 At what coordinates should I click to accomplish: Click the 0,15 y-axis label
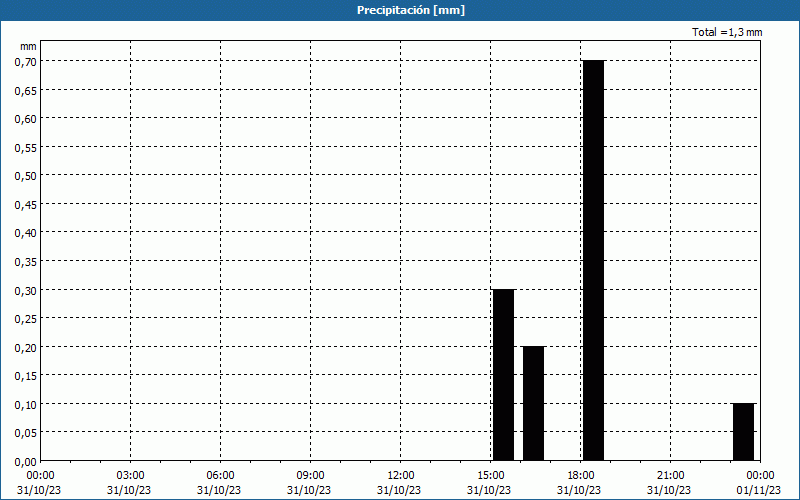[25, 377]
